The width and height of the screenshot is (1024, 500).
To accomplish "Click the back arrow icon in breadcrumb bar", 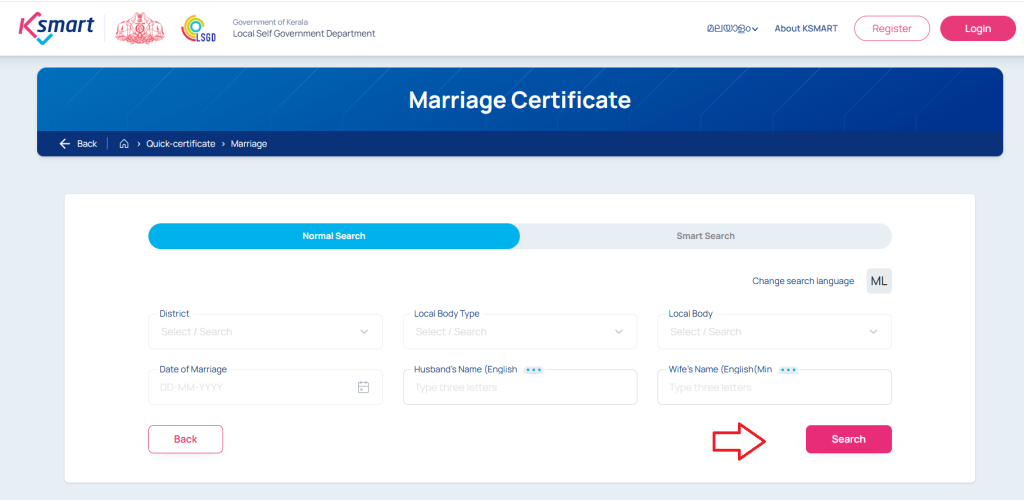I will (x=65, y=144).
